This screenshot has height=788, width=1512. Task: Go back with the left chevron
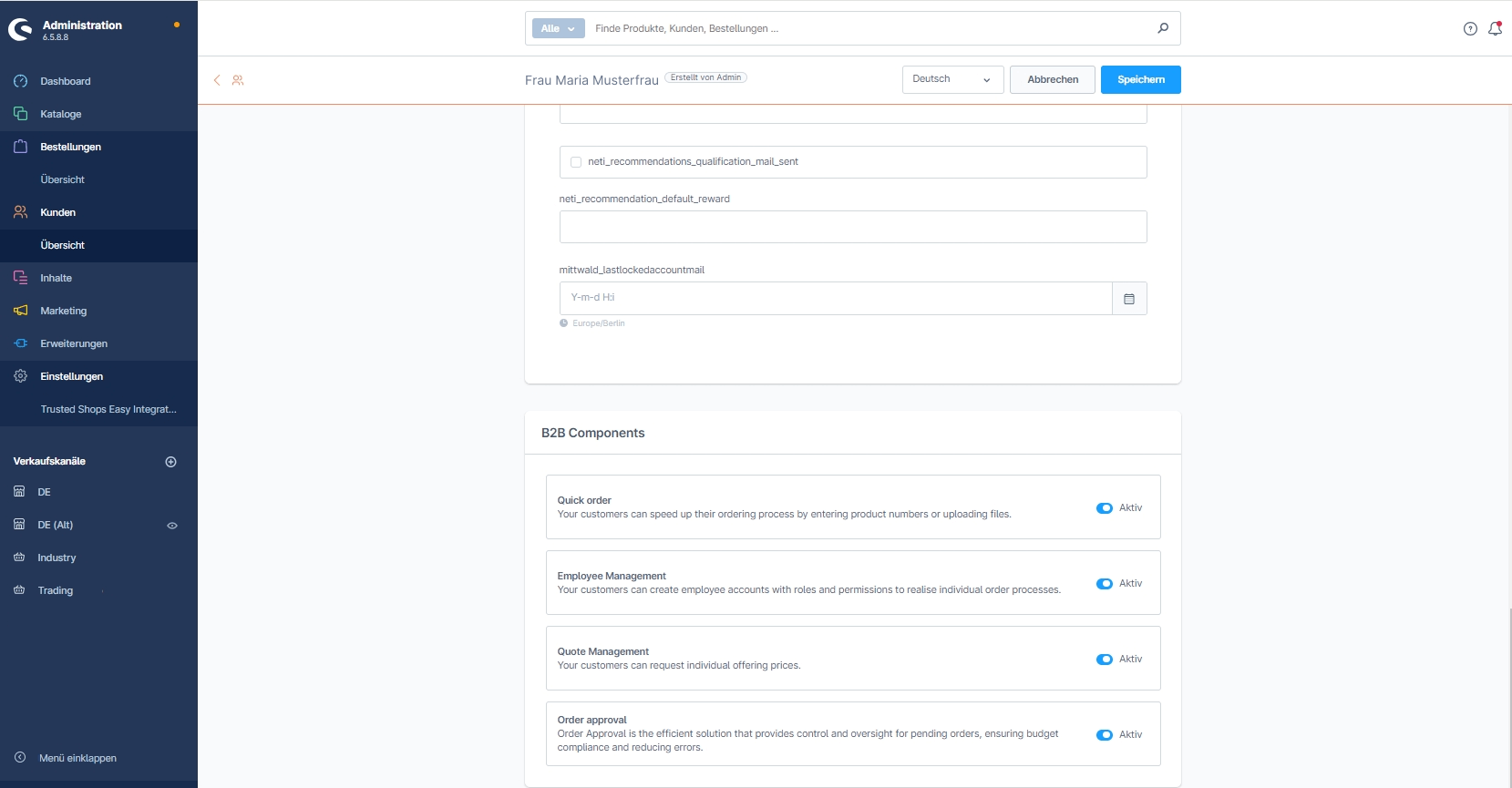click(x=217, y=80)
